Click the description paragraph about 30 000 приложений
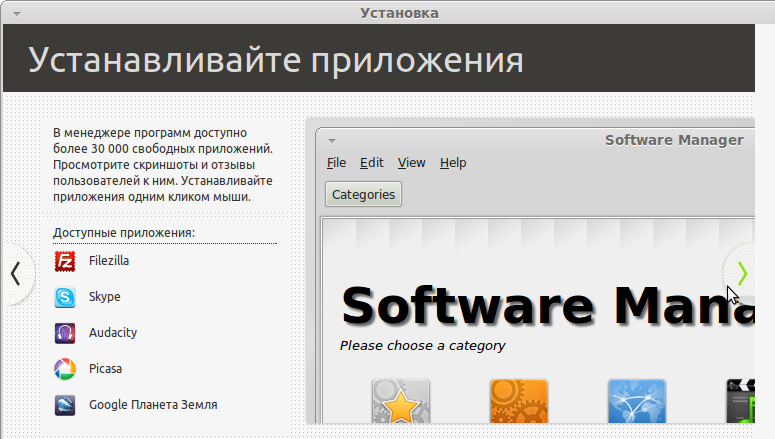The image size is (775, 439). 163,165
